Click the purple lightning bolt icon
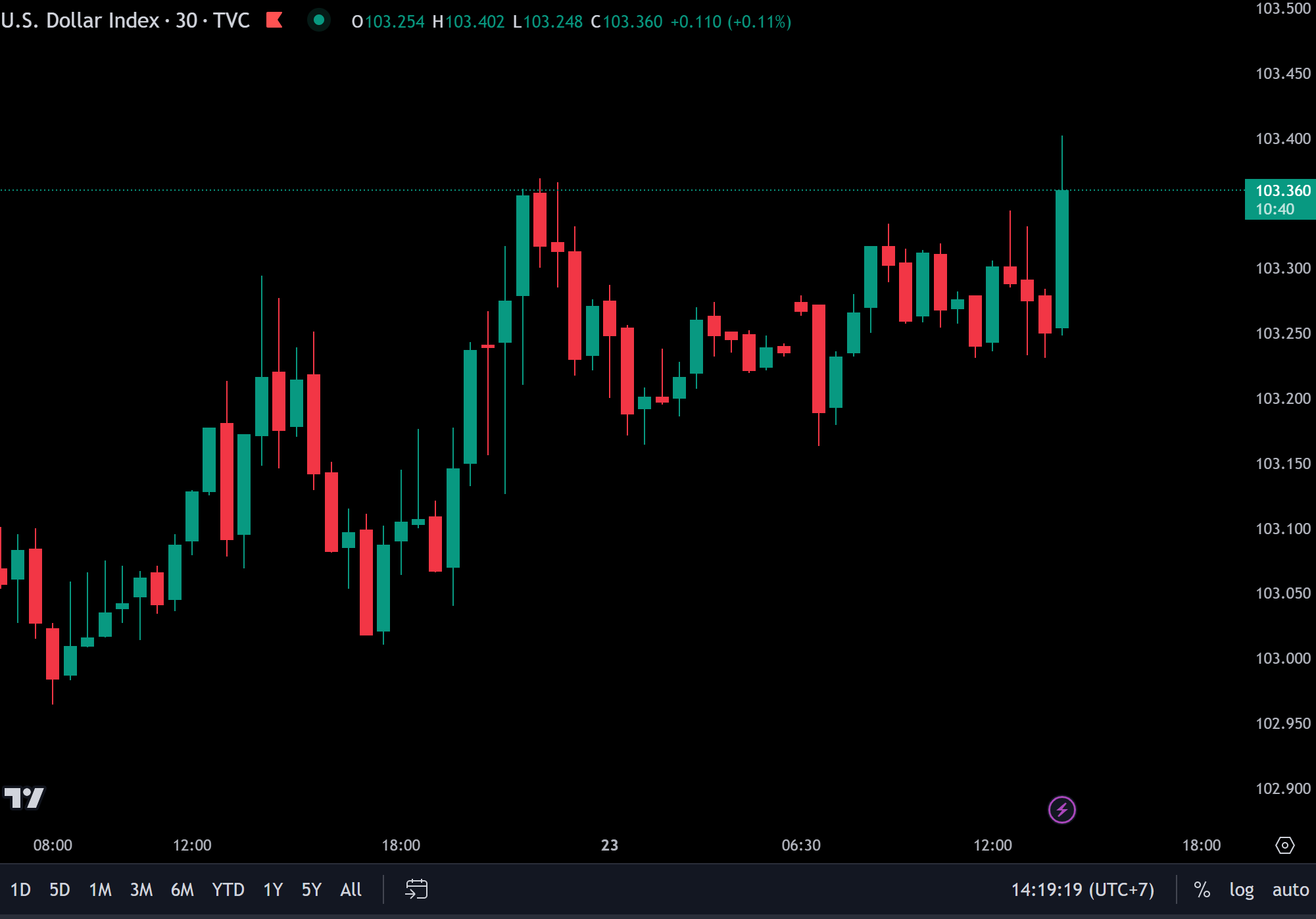Image resolution: width=1316 pixels, height=919 pixels. tap(1061, 810)
